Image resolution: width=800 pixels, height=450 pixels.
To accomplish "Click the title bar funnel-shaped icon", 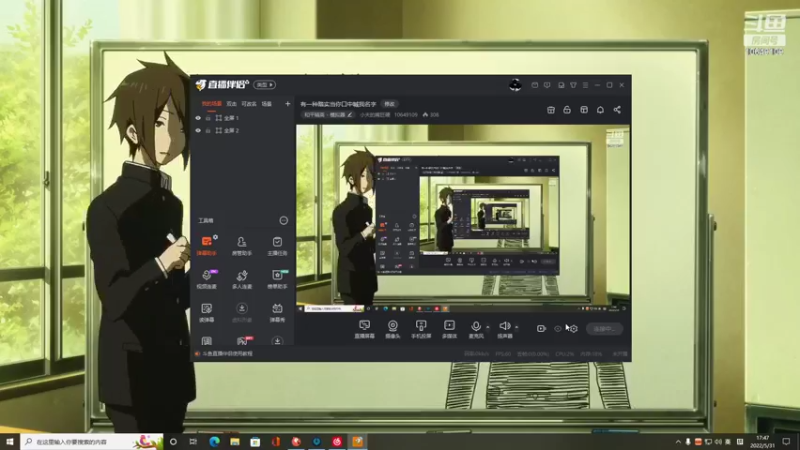I will (573, 85).
